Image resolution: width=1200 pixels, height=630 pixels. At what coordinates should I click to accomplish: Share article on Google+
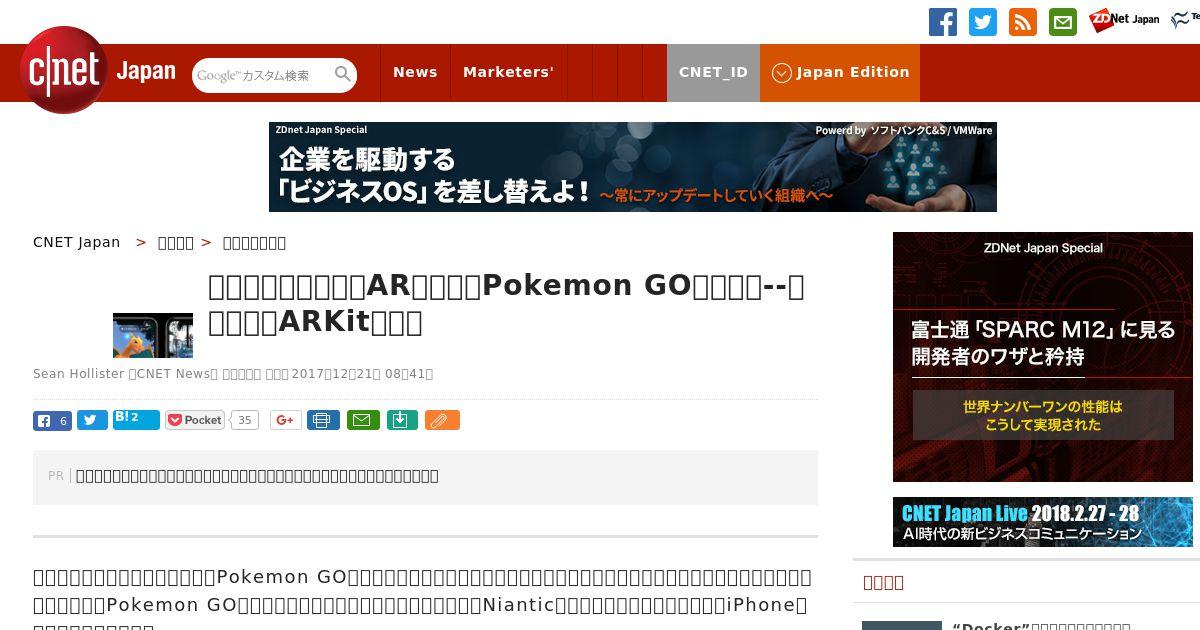point(285,420)
